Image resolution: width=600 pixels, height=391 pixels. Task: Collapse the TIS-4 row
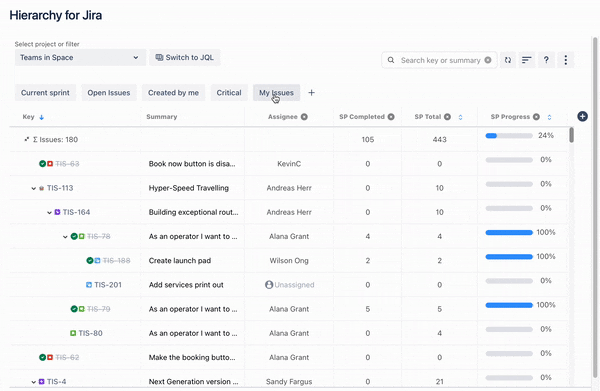pyautogui.click(x=34, y=382)
